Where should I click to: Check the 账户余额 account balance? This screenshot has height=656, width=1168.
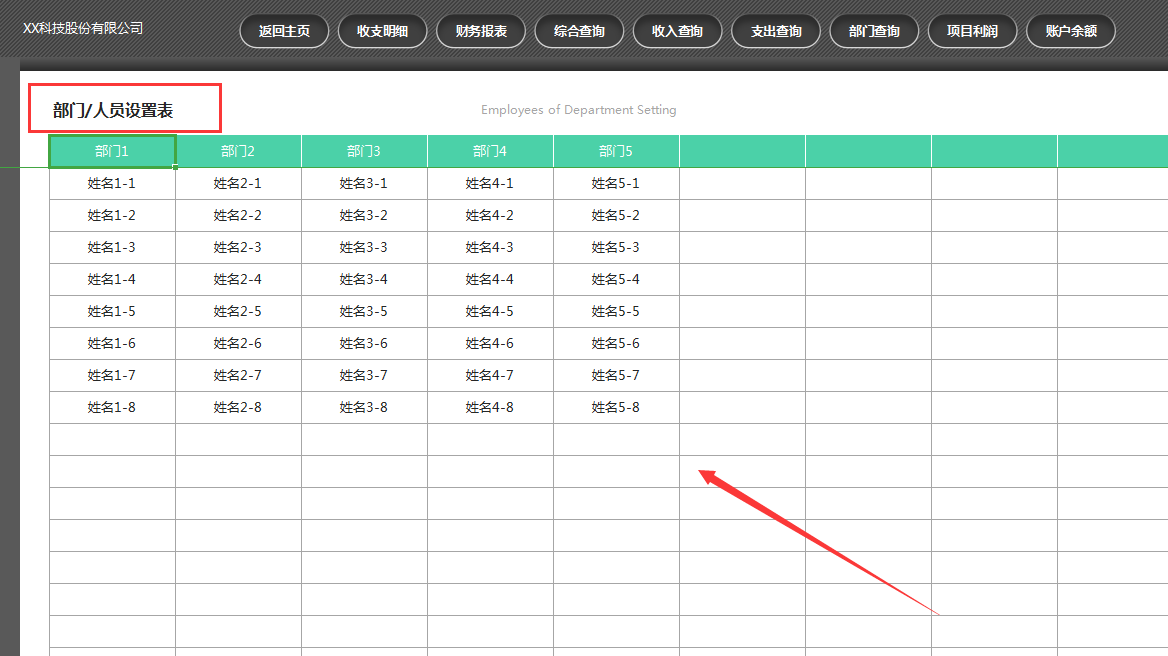point(1070,31)
